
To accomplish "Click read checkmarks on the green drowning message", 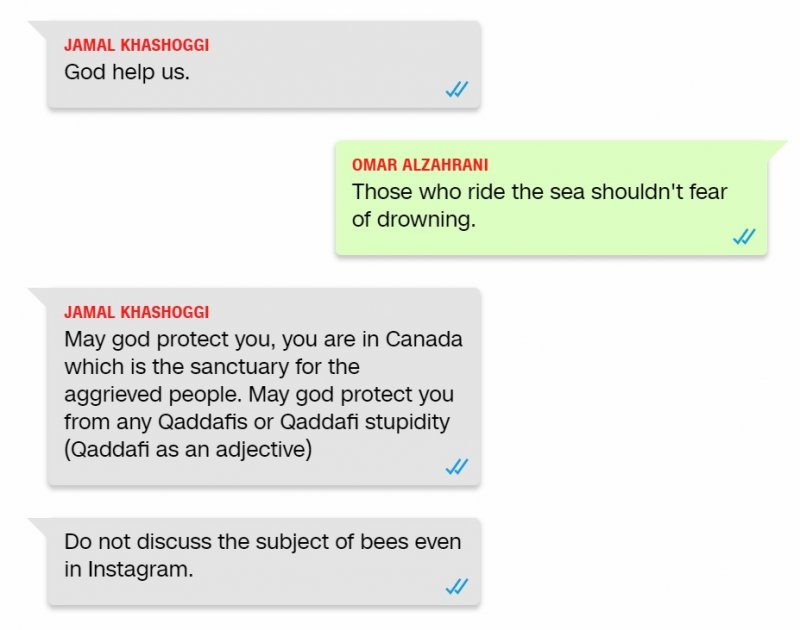I will (743, 236).
